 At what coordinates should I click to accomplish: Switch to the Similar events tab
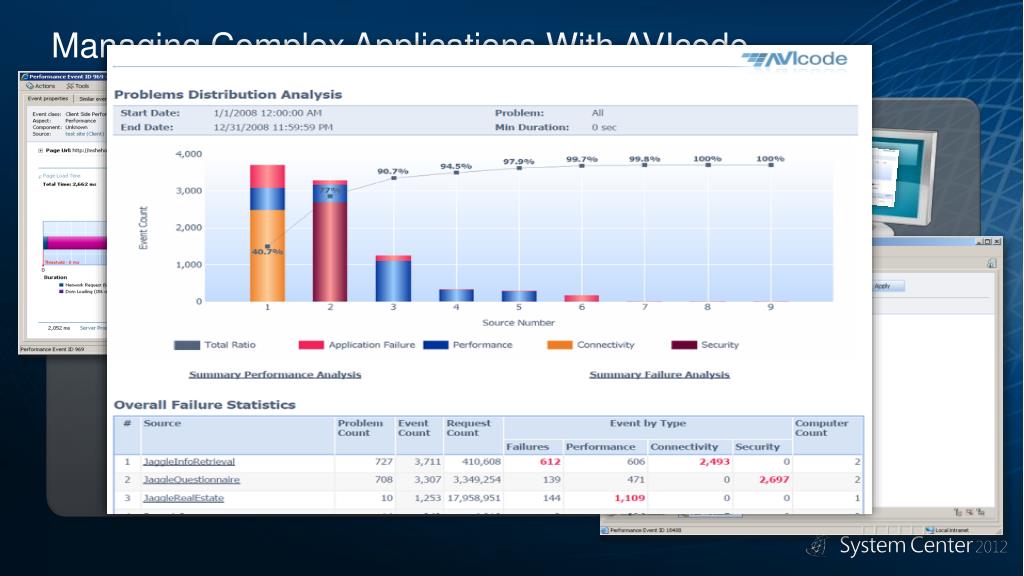93,99
